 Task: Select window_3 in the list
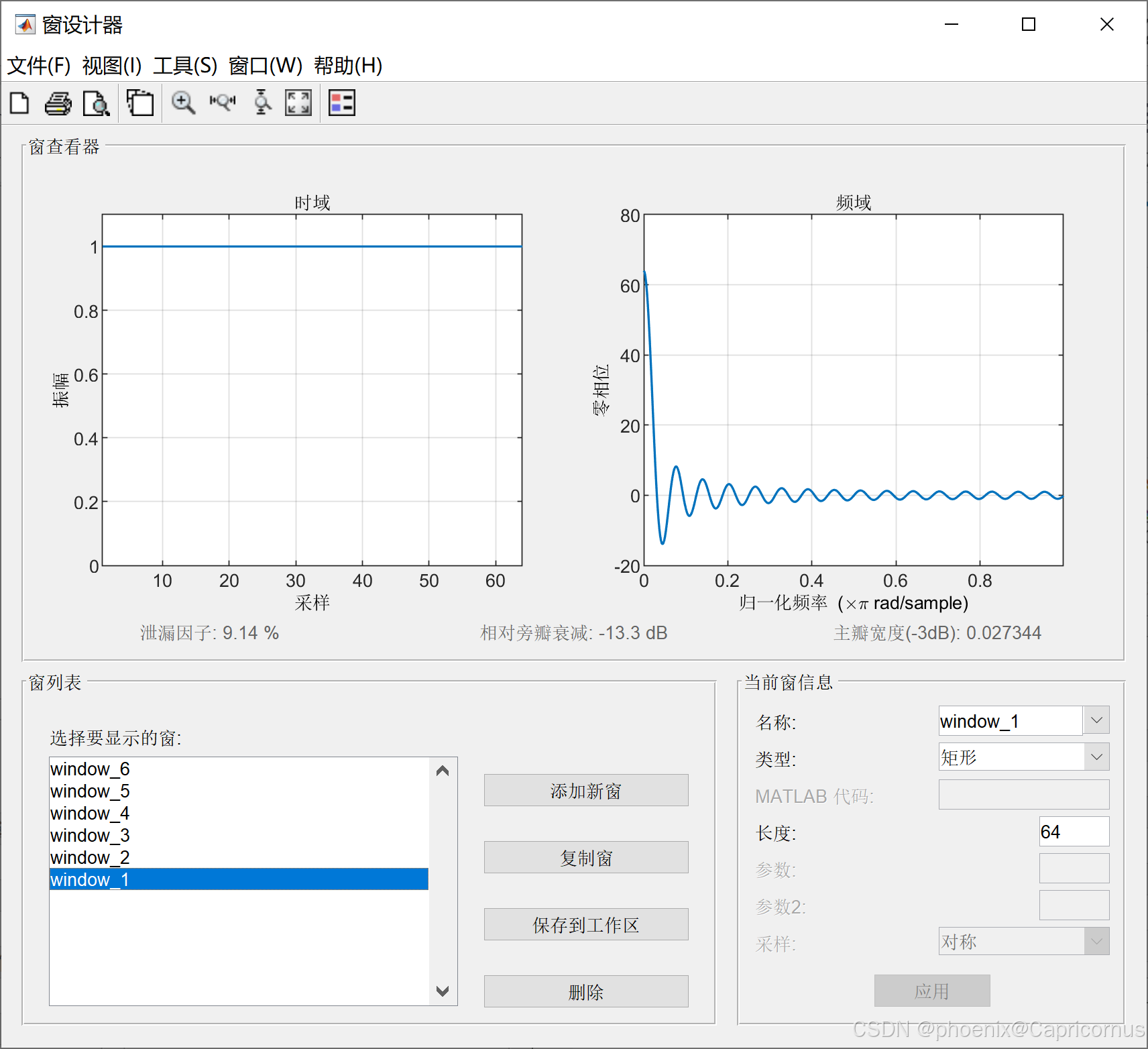(x=239, y=835)
